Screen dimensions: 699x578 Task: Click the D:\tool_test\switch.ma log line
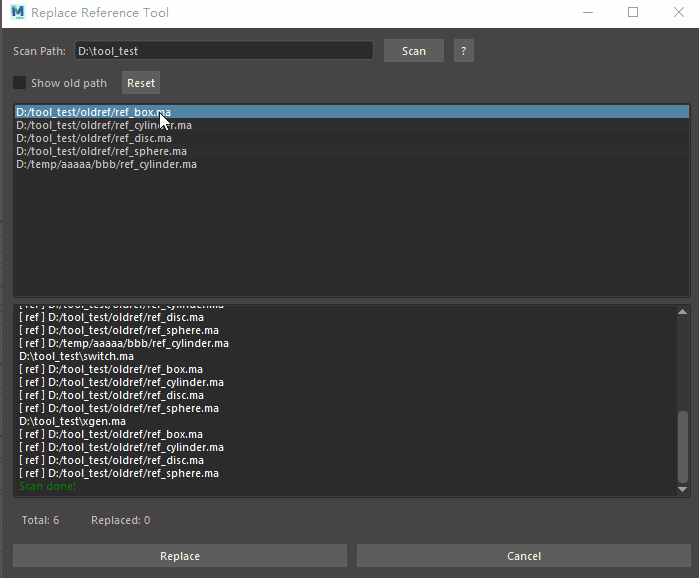click(x=76, y=356)
